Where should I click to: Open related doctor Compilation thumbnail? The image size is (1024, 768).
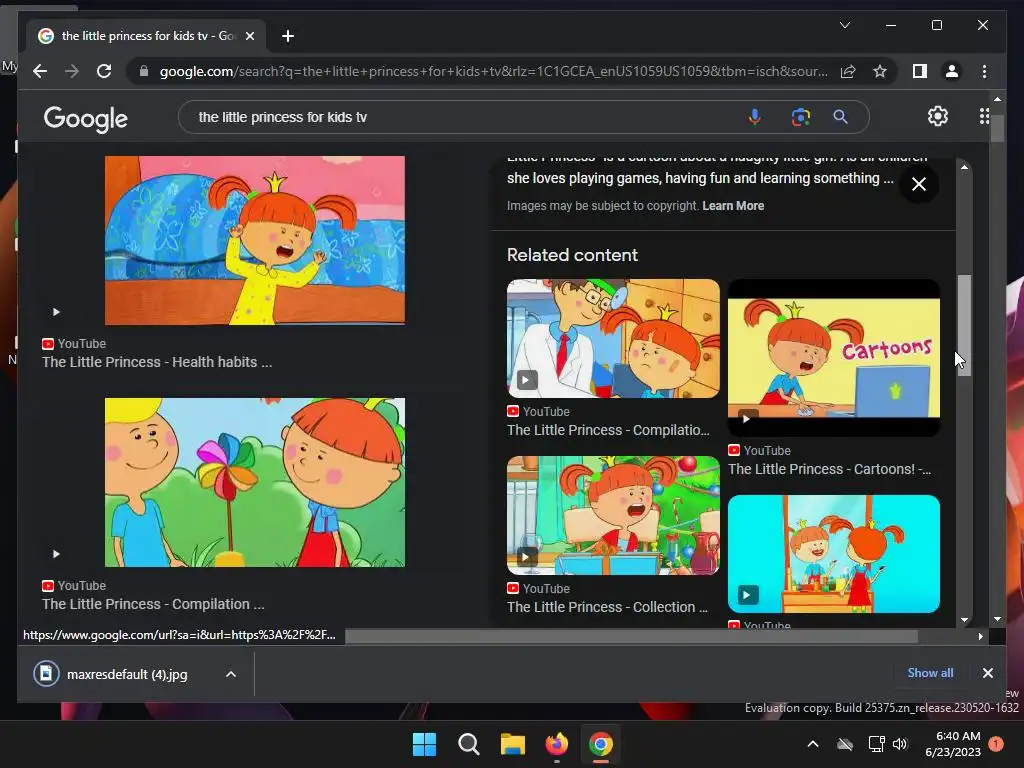pyautogui.click(x=613, y=338)
